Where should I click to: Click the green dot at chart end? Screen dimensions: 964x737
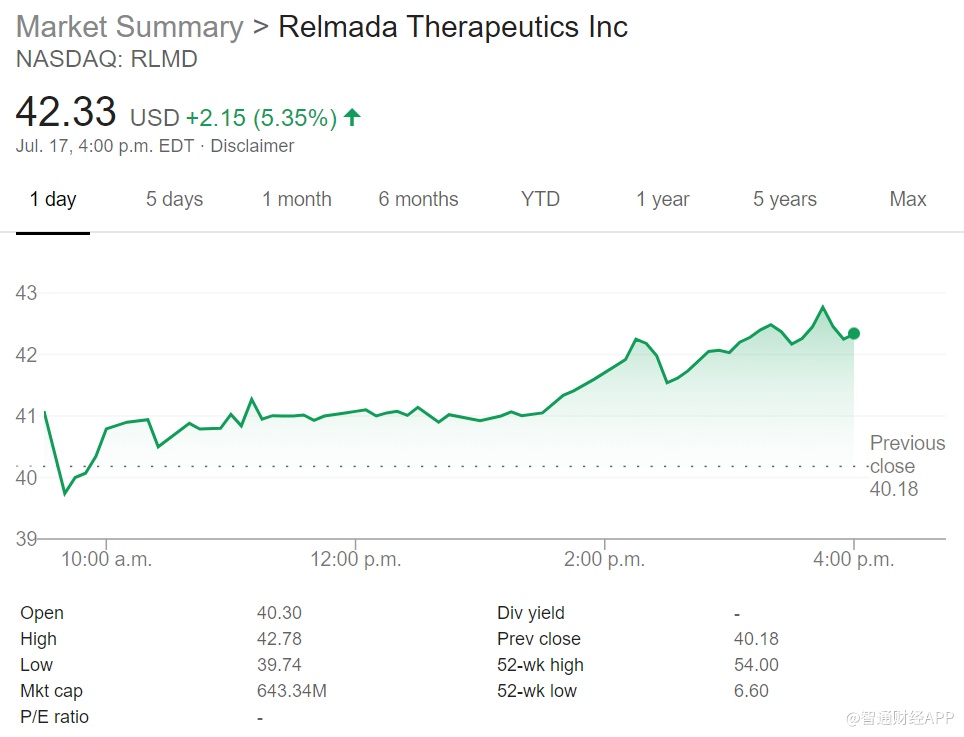[x=853, y=333]
